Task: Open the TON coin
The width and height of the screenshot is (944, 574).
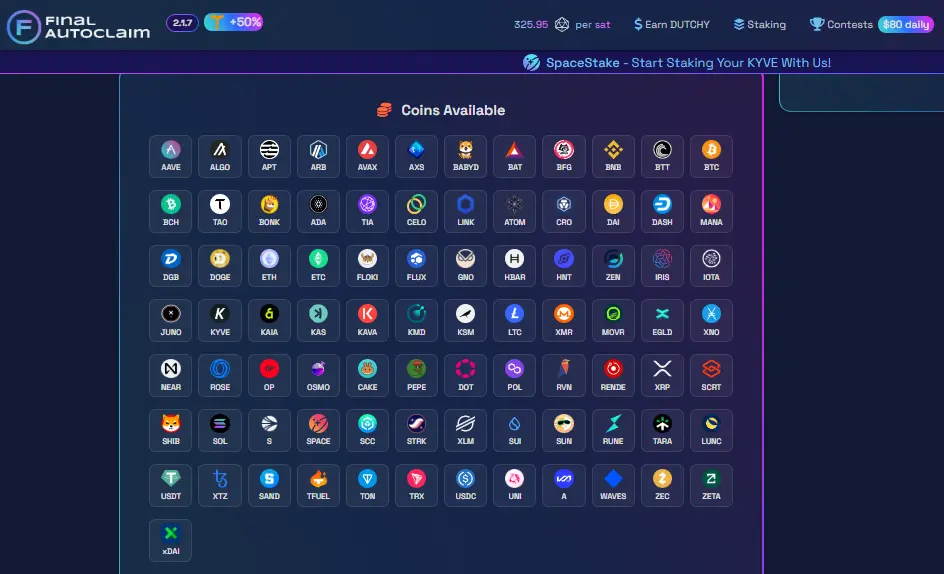Action: 367,485
